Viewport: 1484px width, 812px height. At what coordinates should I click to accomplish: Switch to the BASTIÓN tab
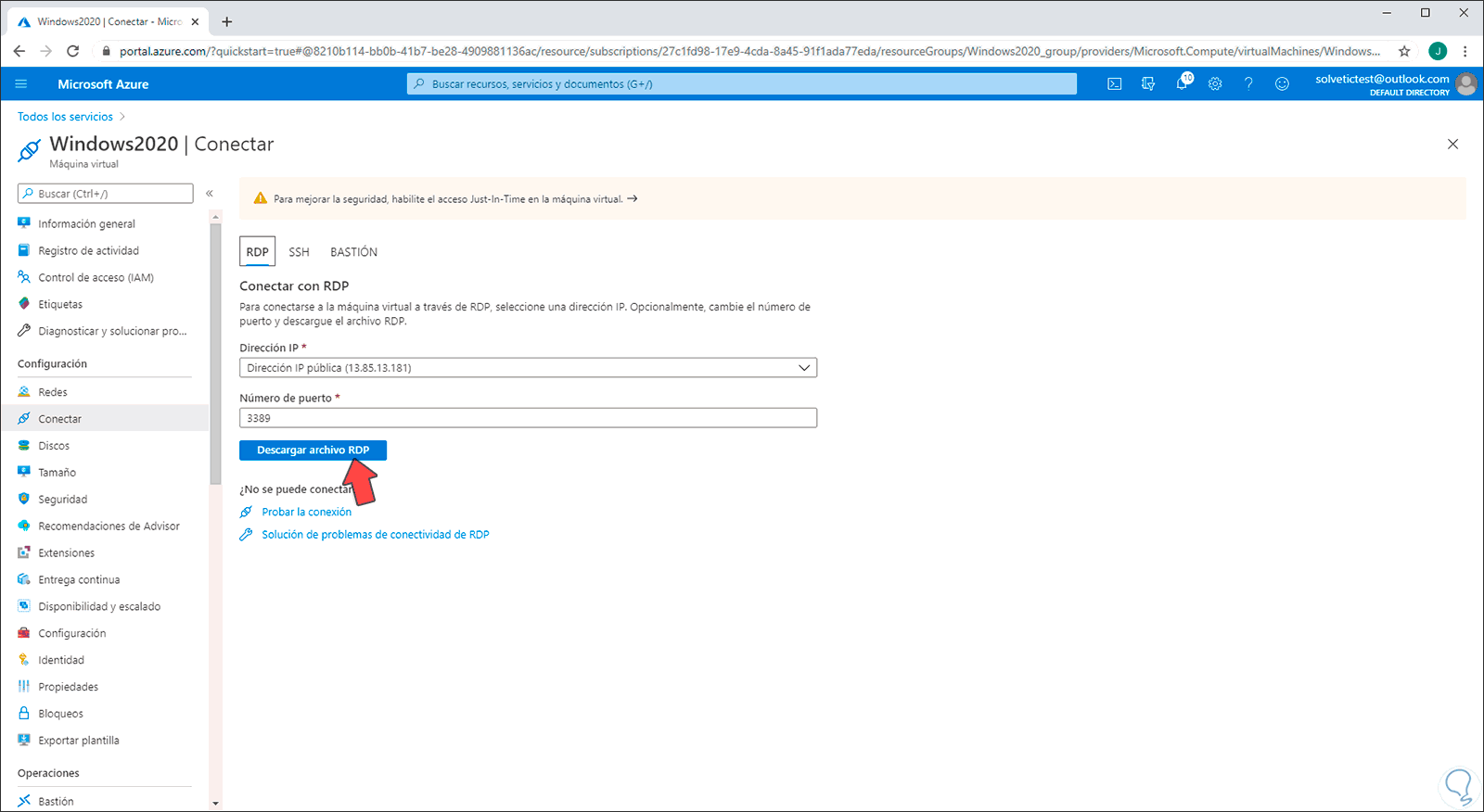tap(353, 252)
